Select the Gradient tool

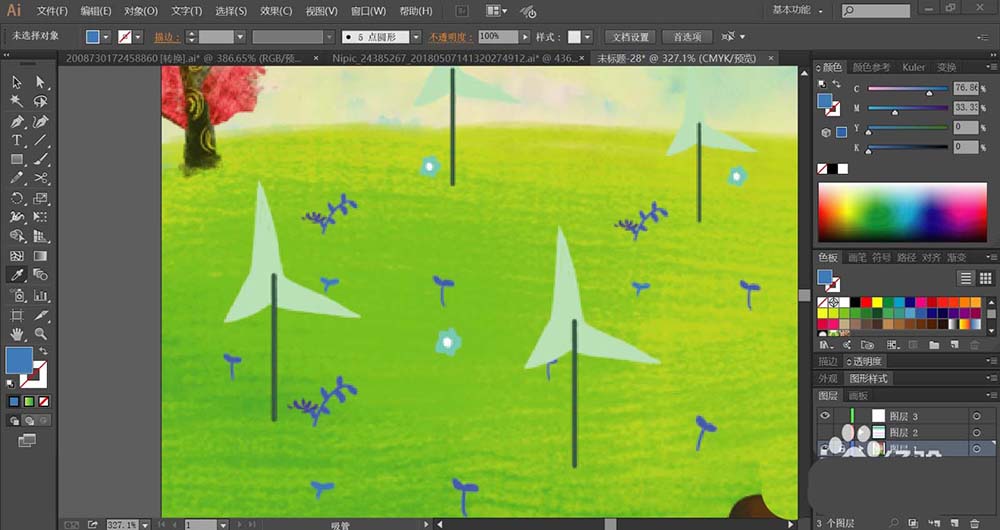pos(41,256)
